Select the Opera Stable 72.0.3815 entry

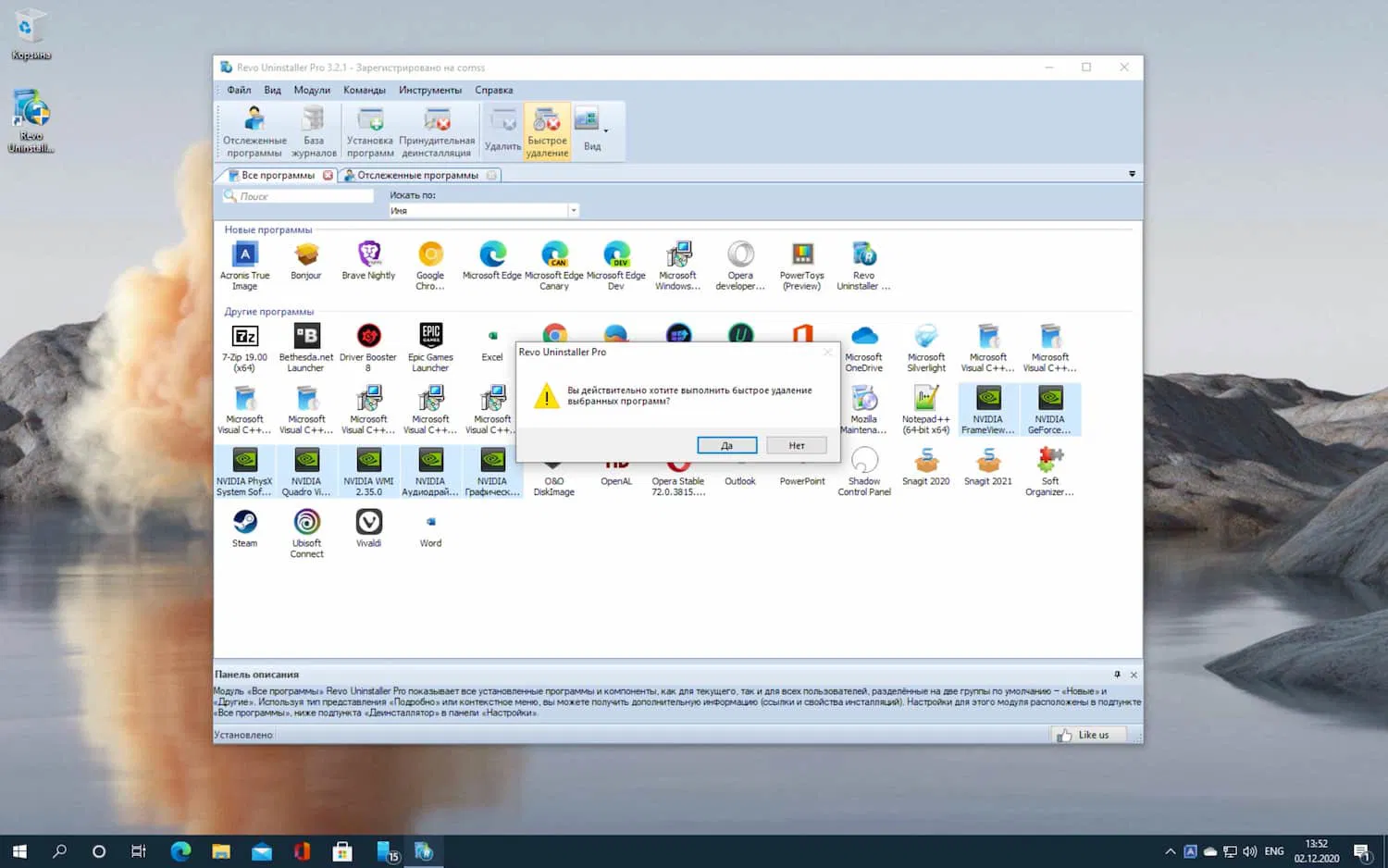tap(678, 472)
